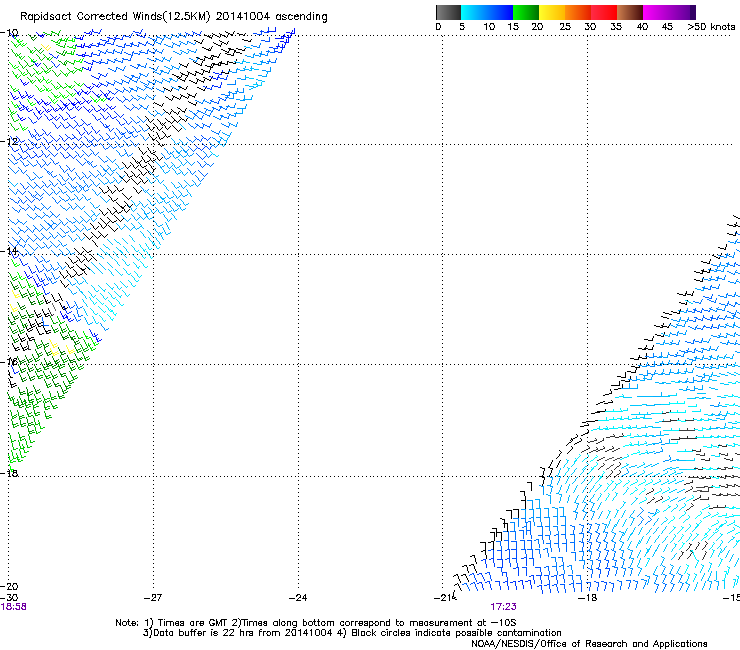Screen dimensions: 740x650
Task: Click the 'Data buffer is 22 hrs' note
Action: (207, 633)
